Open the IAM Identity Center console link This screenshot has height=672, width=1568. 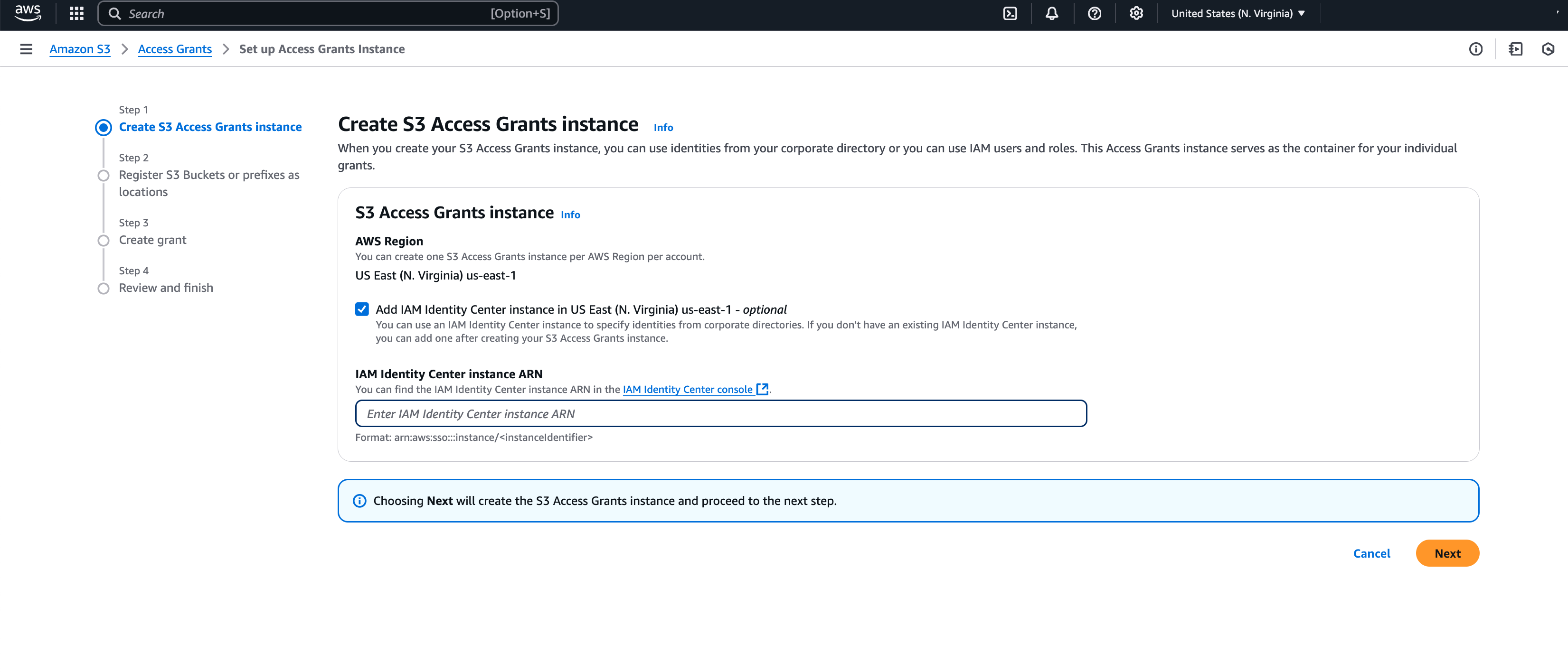(x=687, y=389)
